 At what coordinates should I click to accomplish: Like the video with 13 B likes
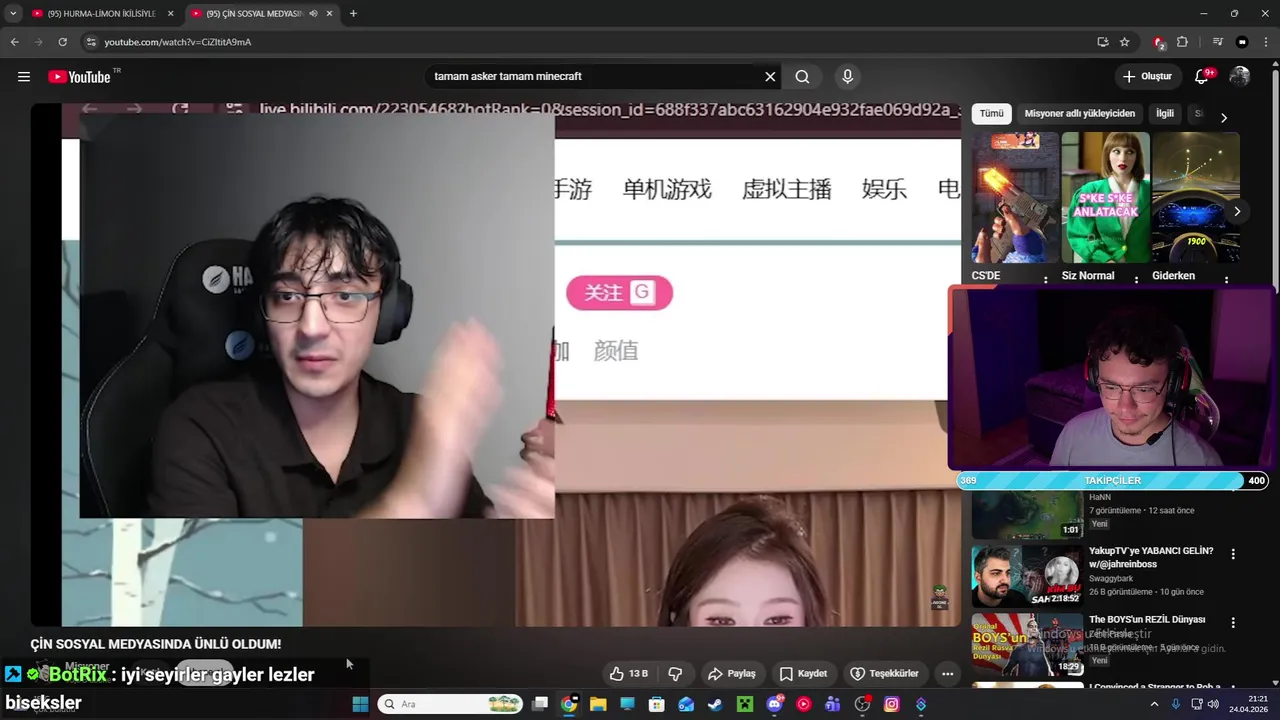click(x=629, y=674)
